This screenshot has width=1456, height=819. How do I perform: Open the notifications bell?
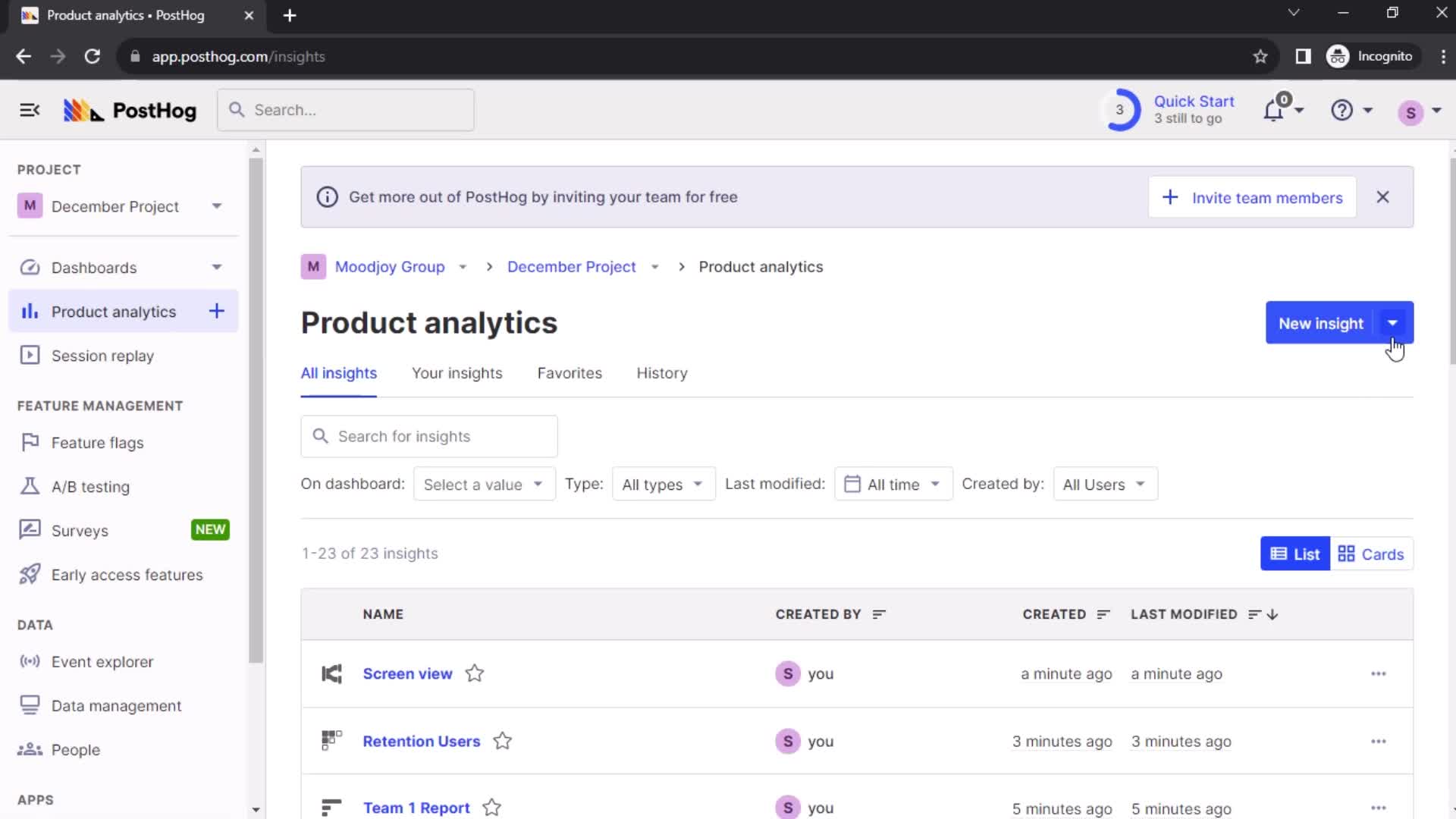(x=1274, y=111)
